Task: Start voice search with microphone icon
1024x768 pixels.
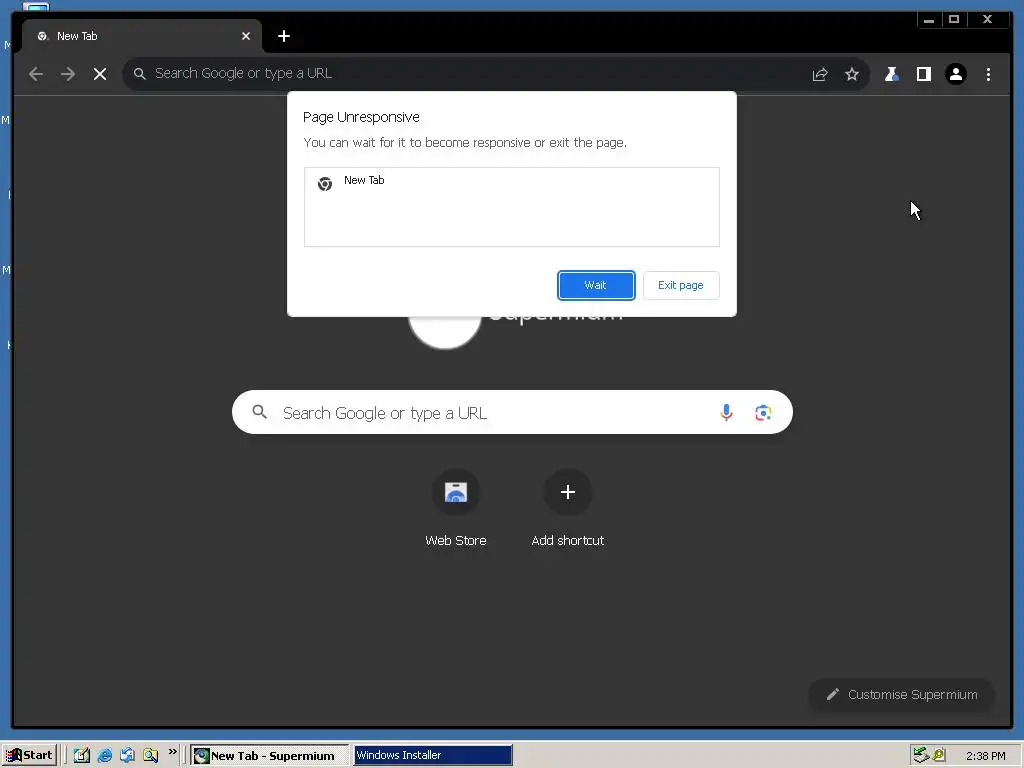Action: click(x=726, y=412)
